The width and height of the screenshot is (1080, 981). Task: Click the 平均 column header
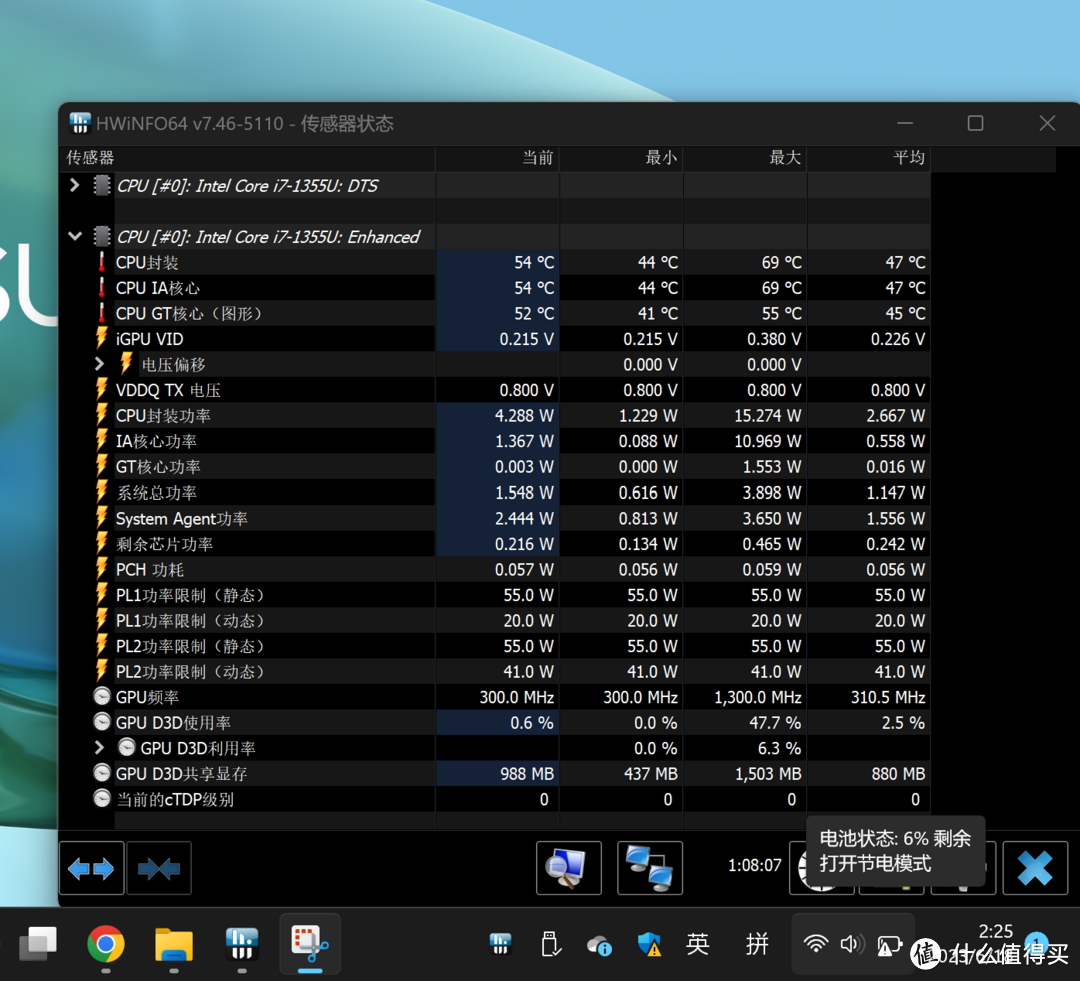[x=869, y=158]
